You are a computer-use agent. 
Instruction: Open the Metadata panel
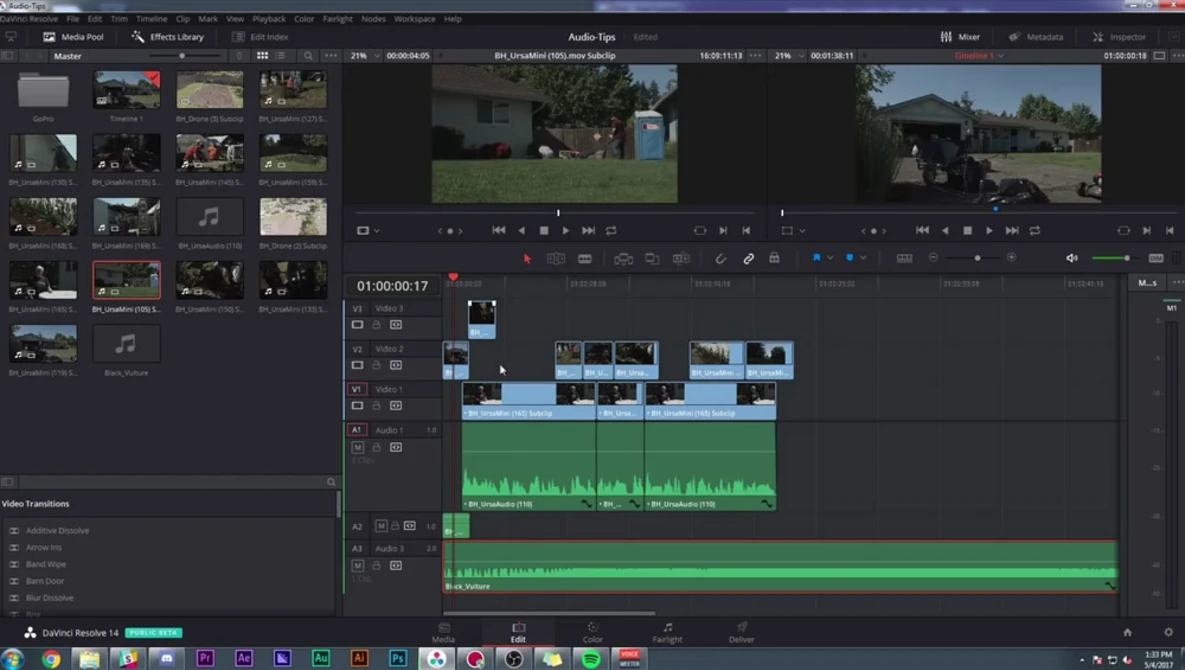[1036, 36]
